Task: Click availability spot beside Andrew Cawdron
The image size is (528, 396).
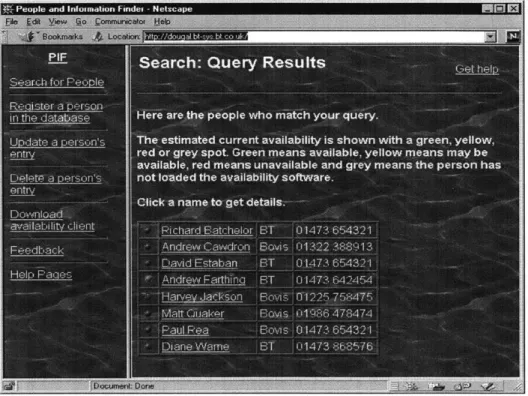Action: 147,246
